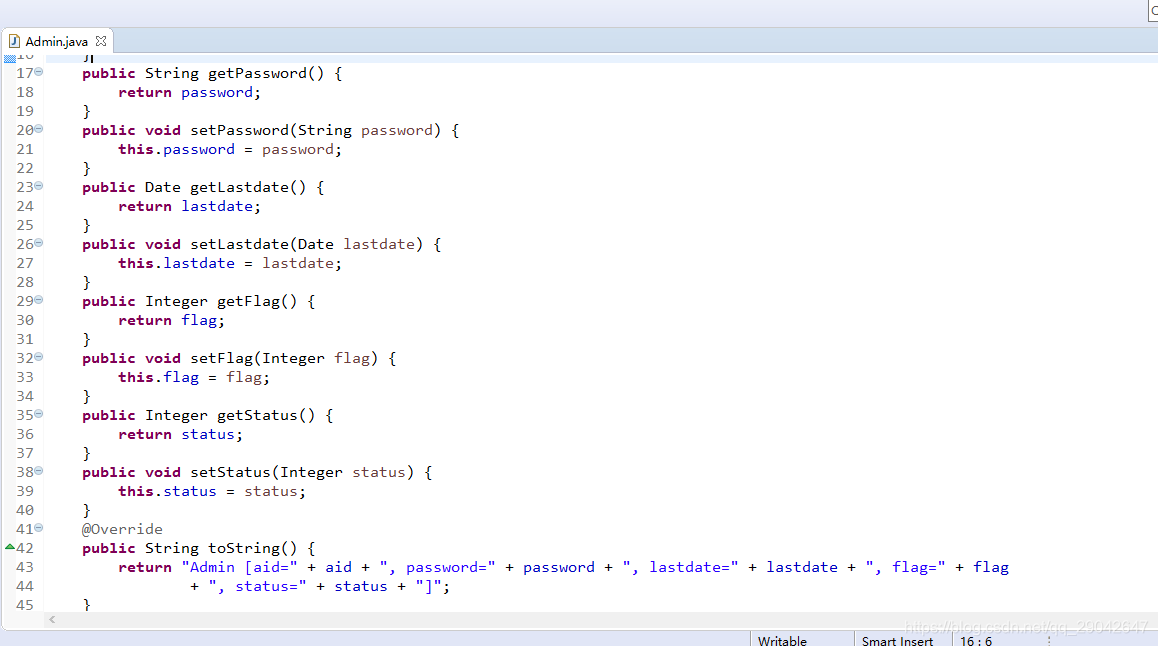Click "return lastdate;" on line 24
This screenshot has height=646, width=1158.
click(x=190, y=207)
